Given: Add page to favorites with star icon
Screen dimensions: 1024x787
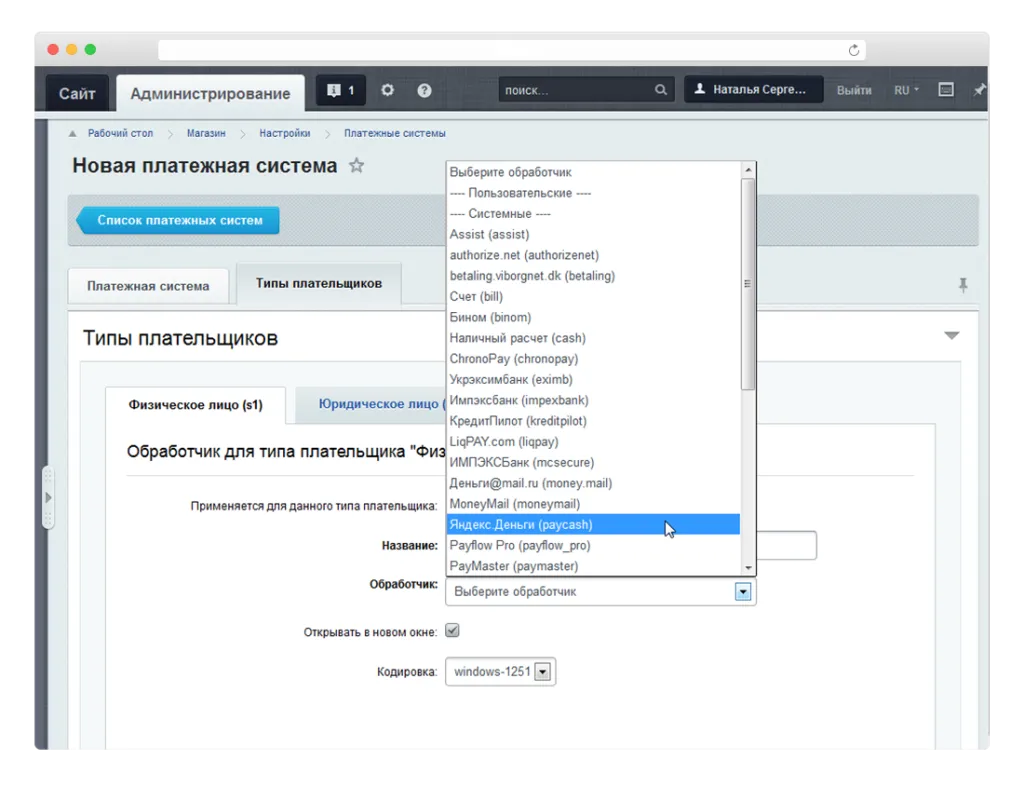Looking at the screenshot, I should [x=356, y=166].
